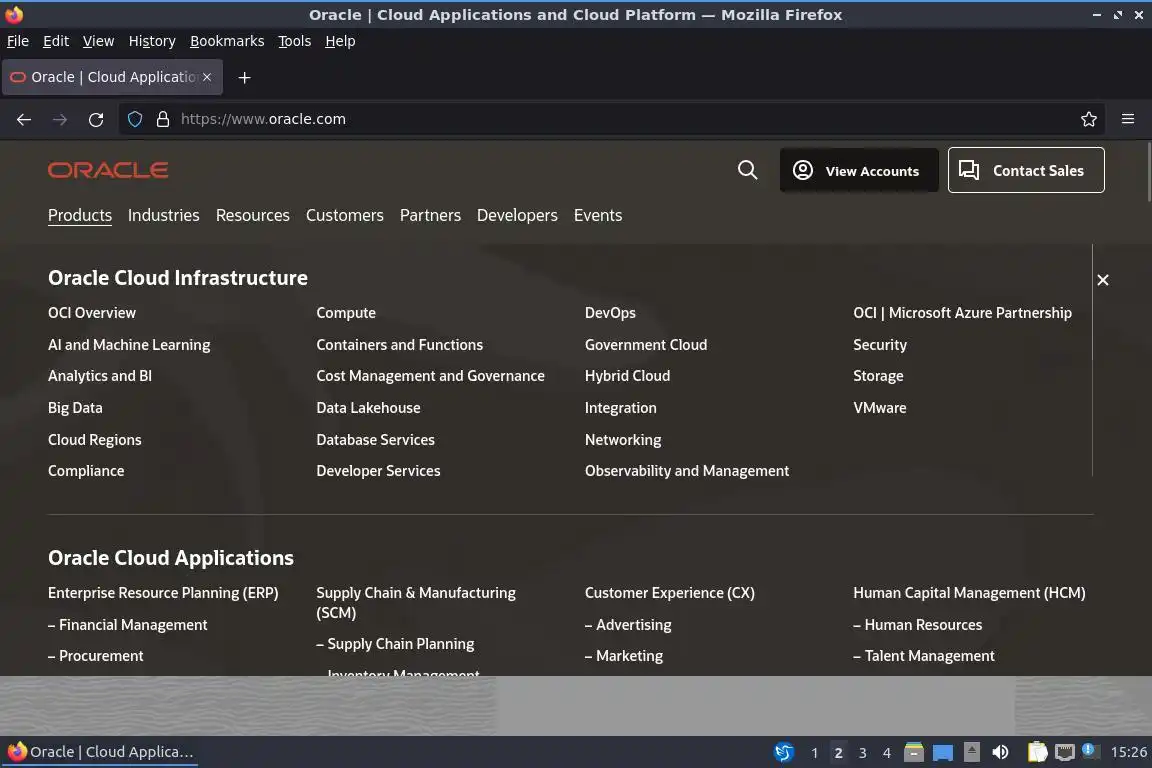Open Data Lakehouse link
This screenshot has width=1152, height=768.
click(x=368, y=408)
